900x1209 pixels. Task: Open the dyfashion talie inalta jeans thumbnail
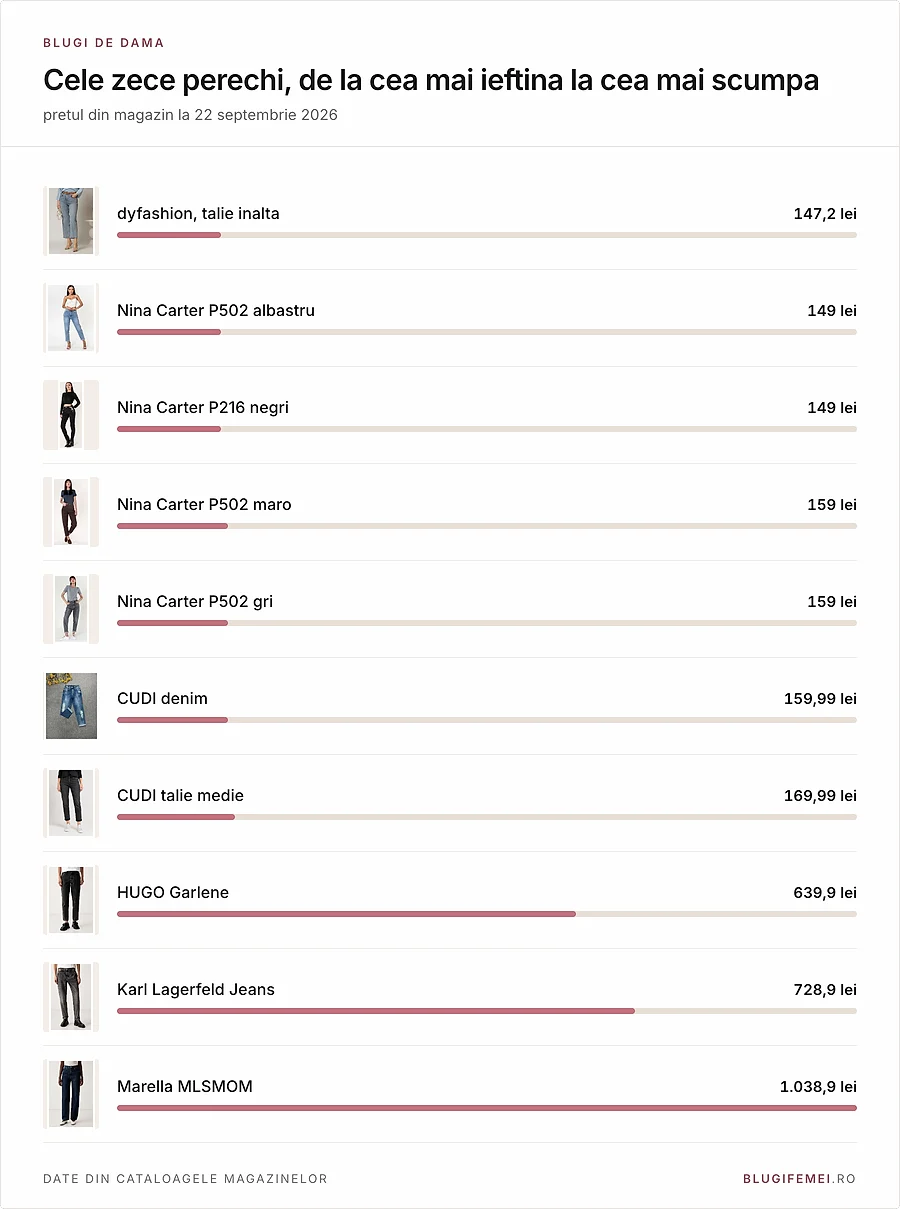pyautogui.click(x=71, y=221)
